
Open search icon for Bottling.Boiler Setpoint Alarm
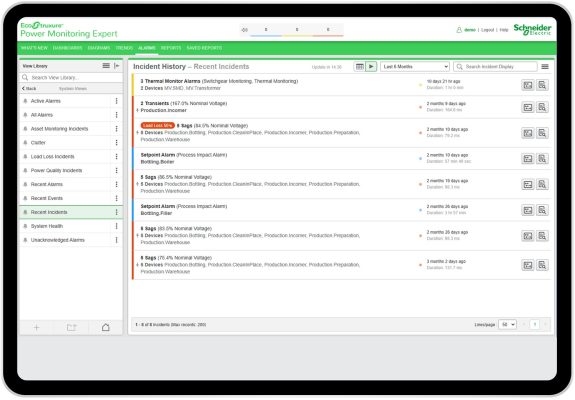coord(542,158)
